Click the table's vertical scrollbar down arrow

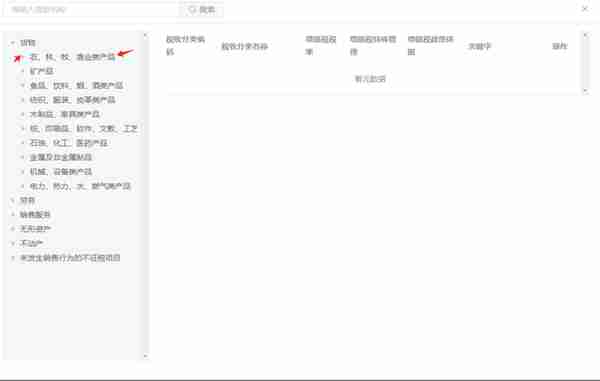[x=585, y=91]
